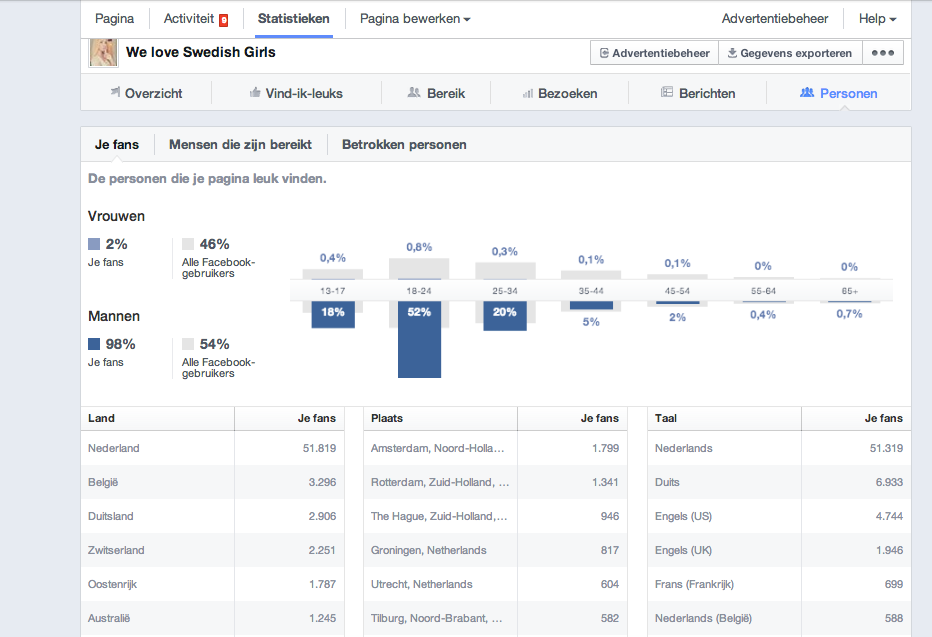This screenshot has width=932, height=637.
Task: Click the 20% bar for men 25-34
Action: [x=505, y=316]
